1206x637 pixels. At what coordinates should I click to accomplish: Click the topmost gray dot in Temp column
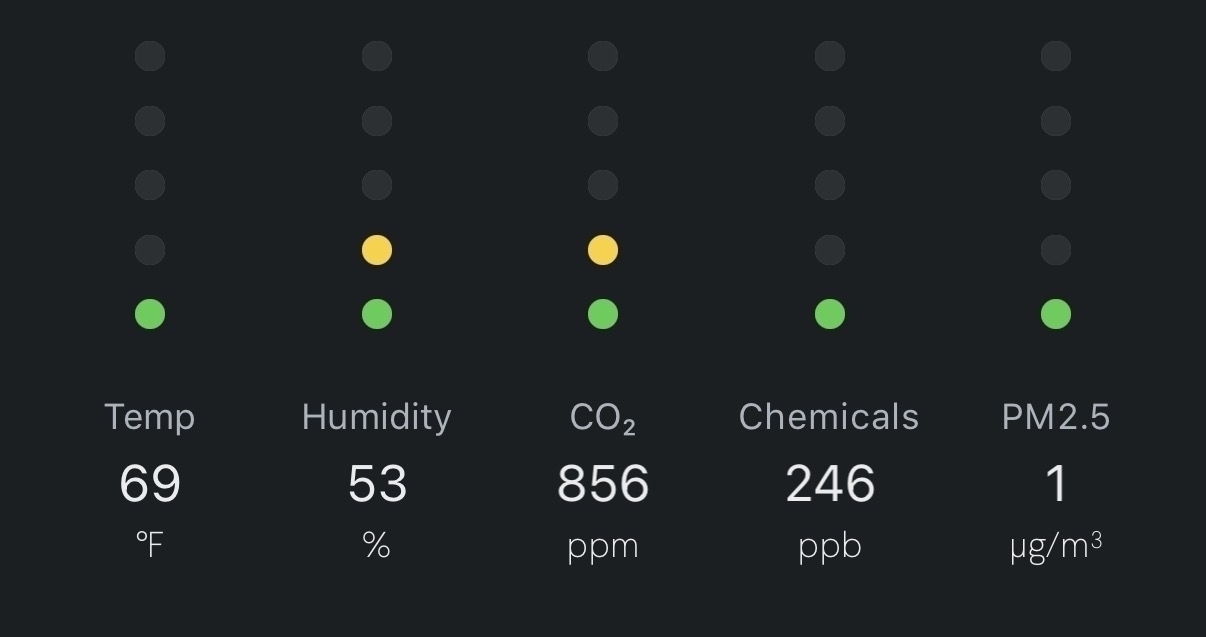click(x=150, y=56)
